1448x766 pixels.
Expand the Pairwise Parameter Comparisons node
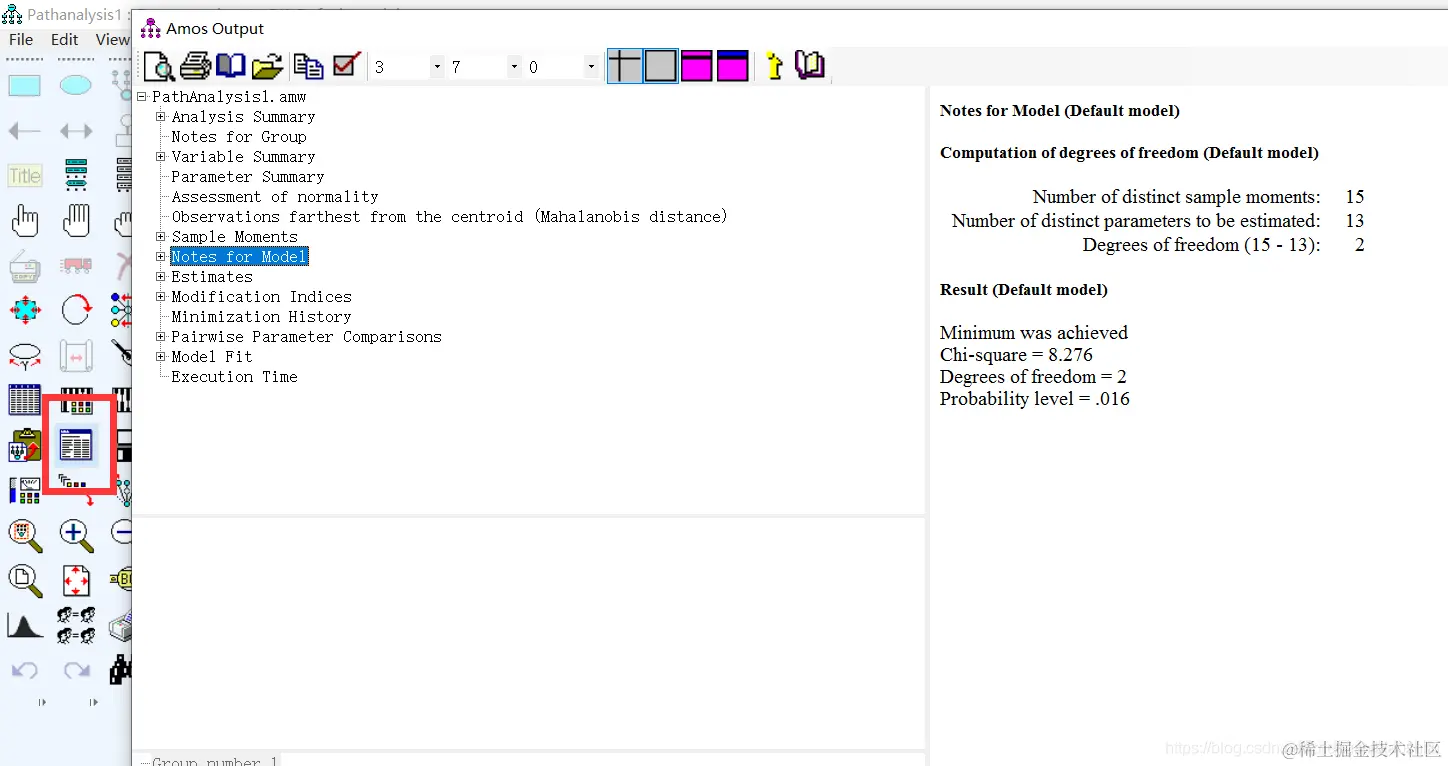click(x=161, y=337)
